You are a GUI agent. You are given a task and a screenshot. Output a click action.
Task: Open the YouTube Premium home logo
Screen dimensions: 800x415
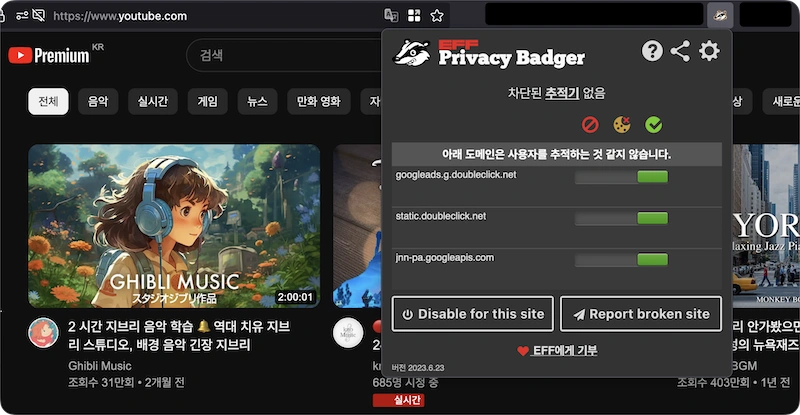point(49,55)
